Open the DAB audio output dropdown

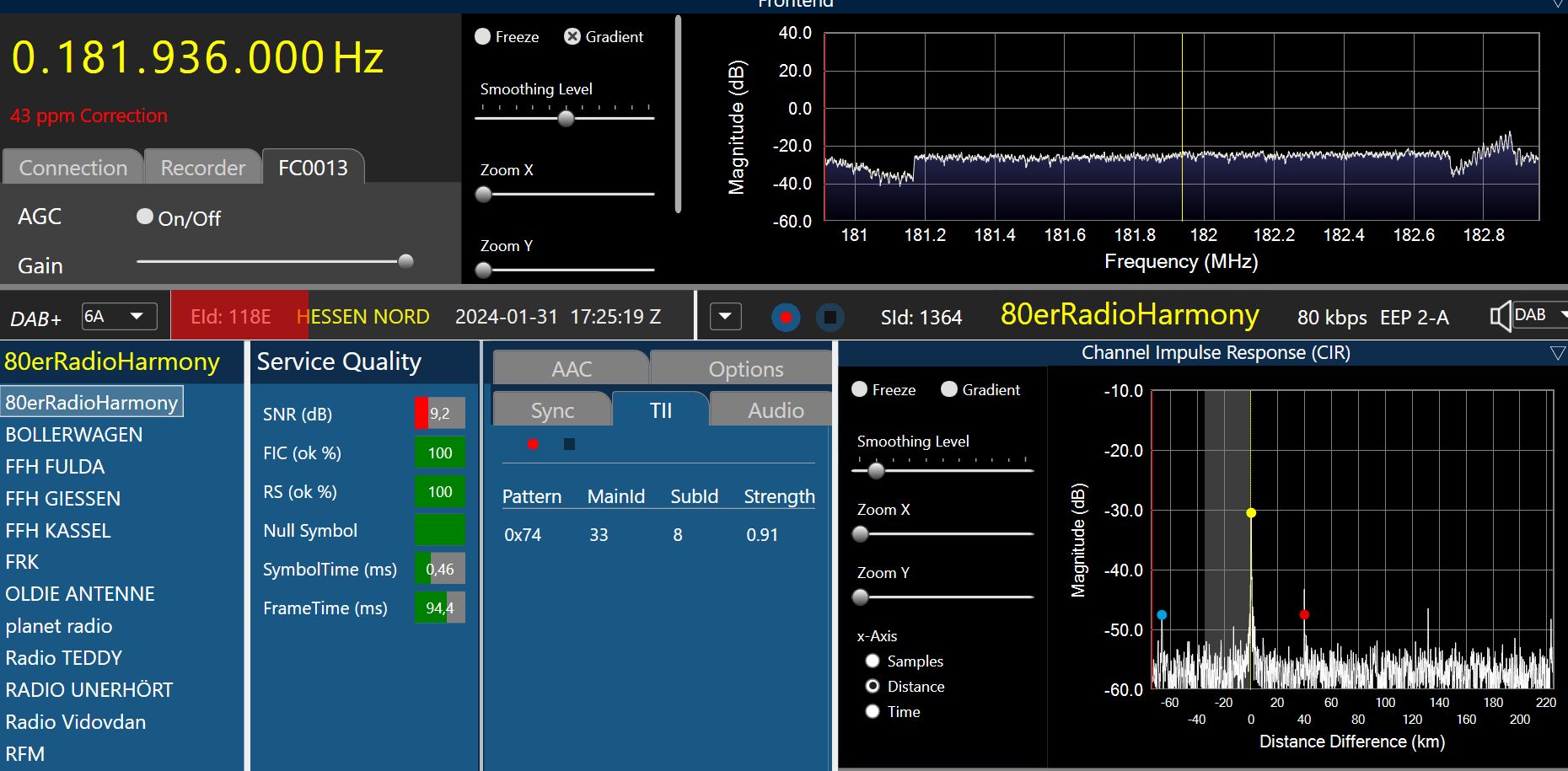tap(1540, 315)
